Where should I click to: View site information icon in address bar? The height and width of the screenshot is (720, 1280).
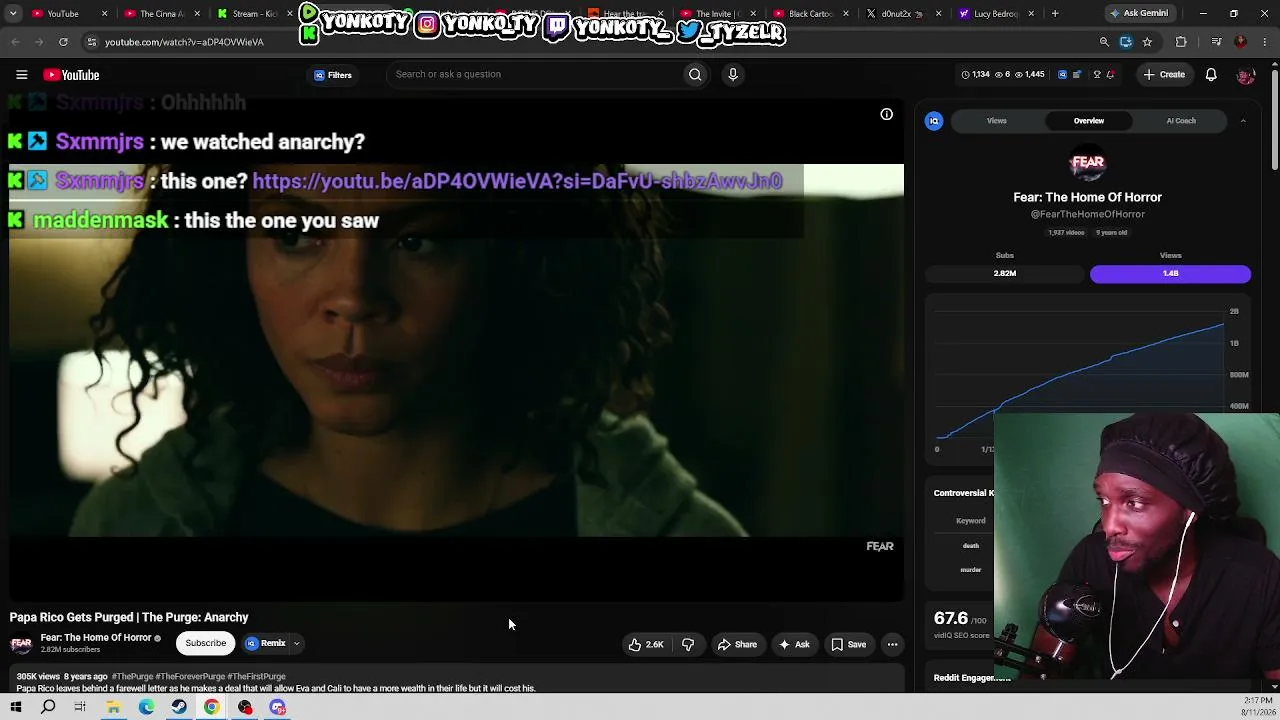(x=91, y=42)
